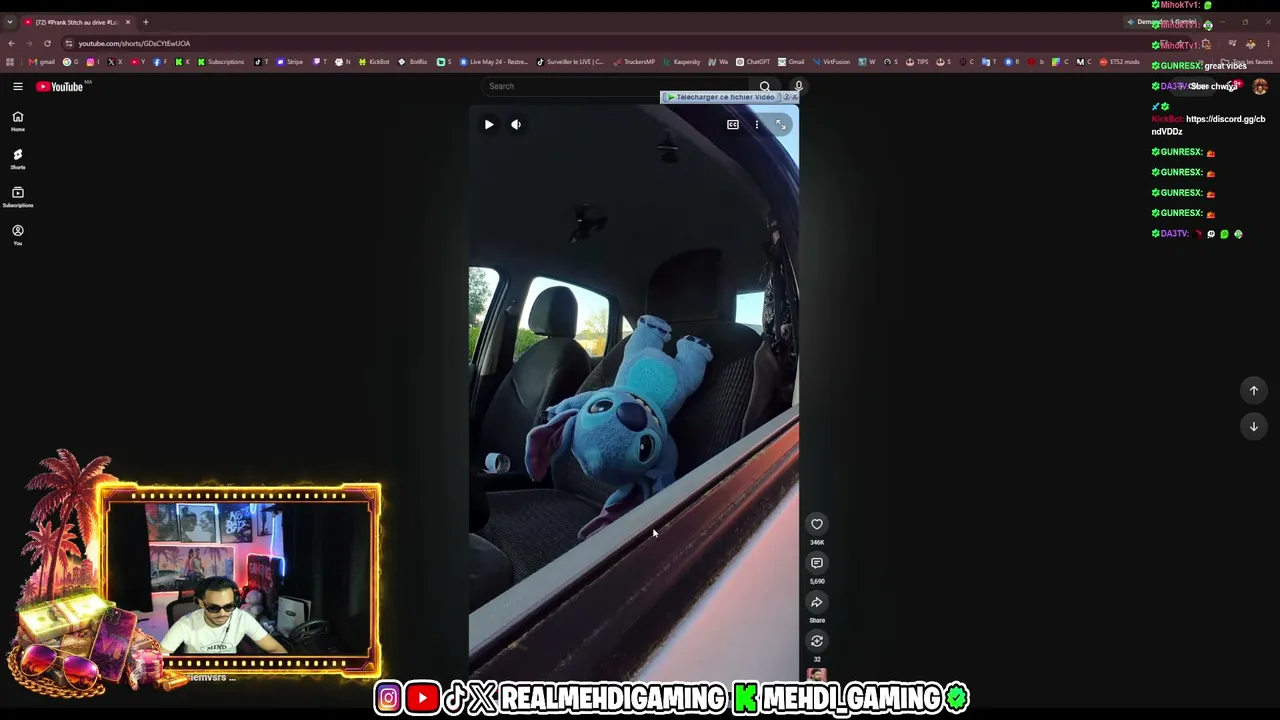Viewport: 1280px width, 720px height.
Task: Open the You section in sidebar
Action: coord(17,235)
